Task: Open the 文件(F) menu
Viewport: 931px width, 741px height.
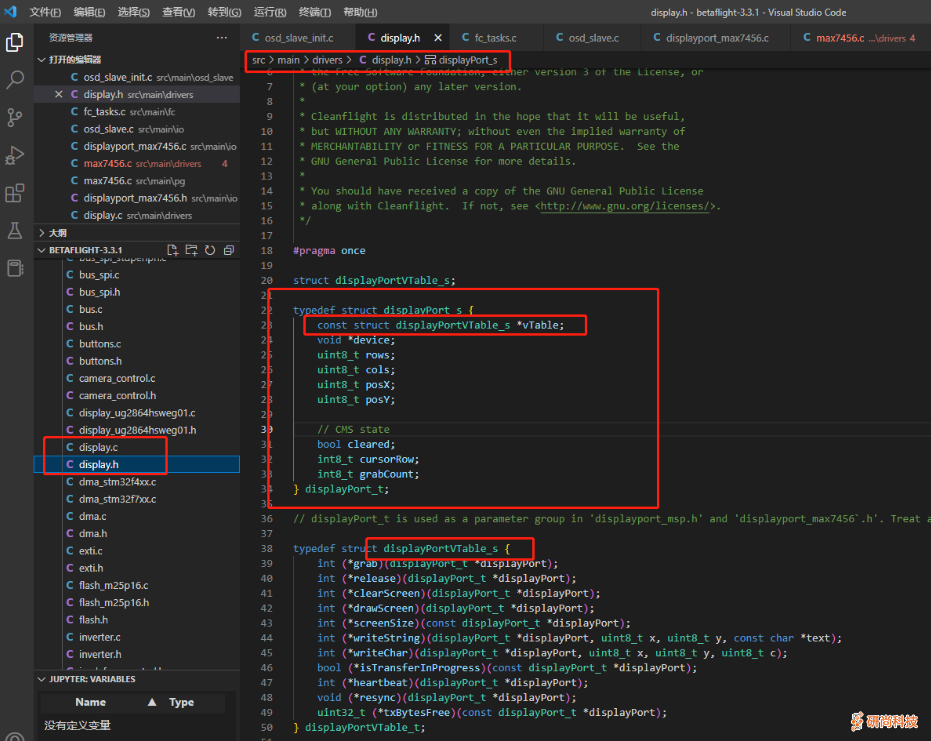Action: pyautogui.click(x=45, y=12)
